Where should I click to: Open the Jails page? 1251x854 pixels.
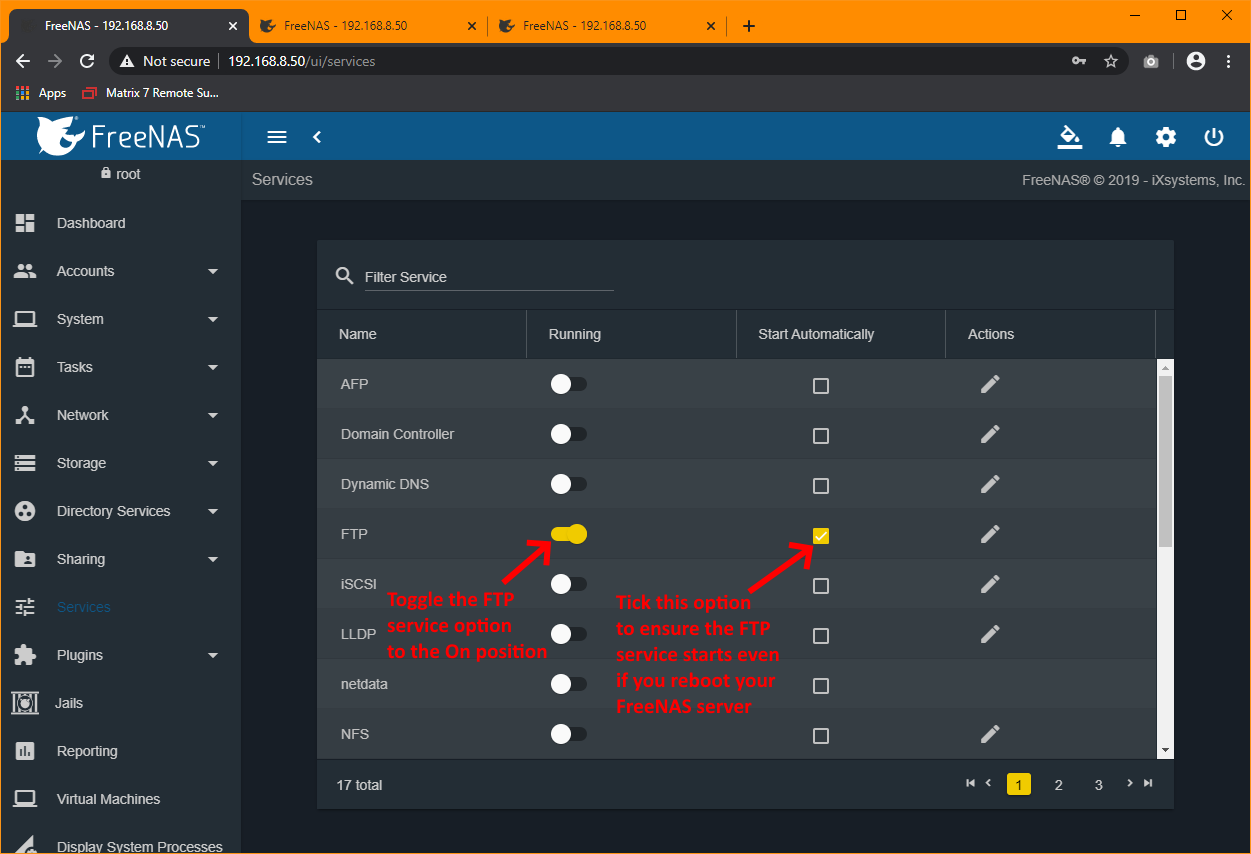point(120,703)
